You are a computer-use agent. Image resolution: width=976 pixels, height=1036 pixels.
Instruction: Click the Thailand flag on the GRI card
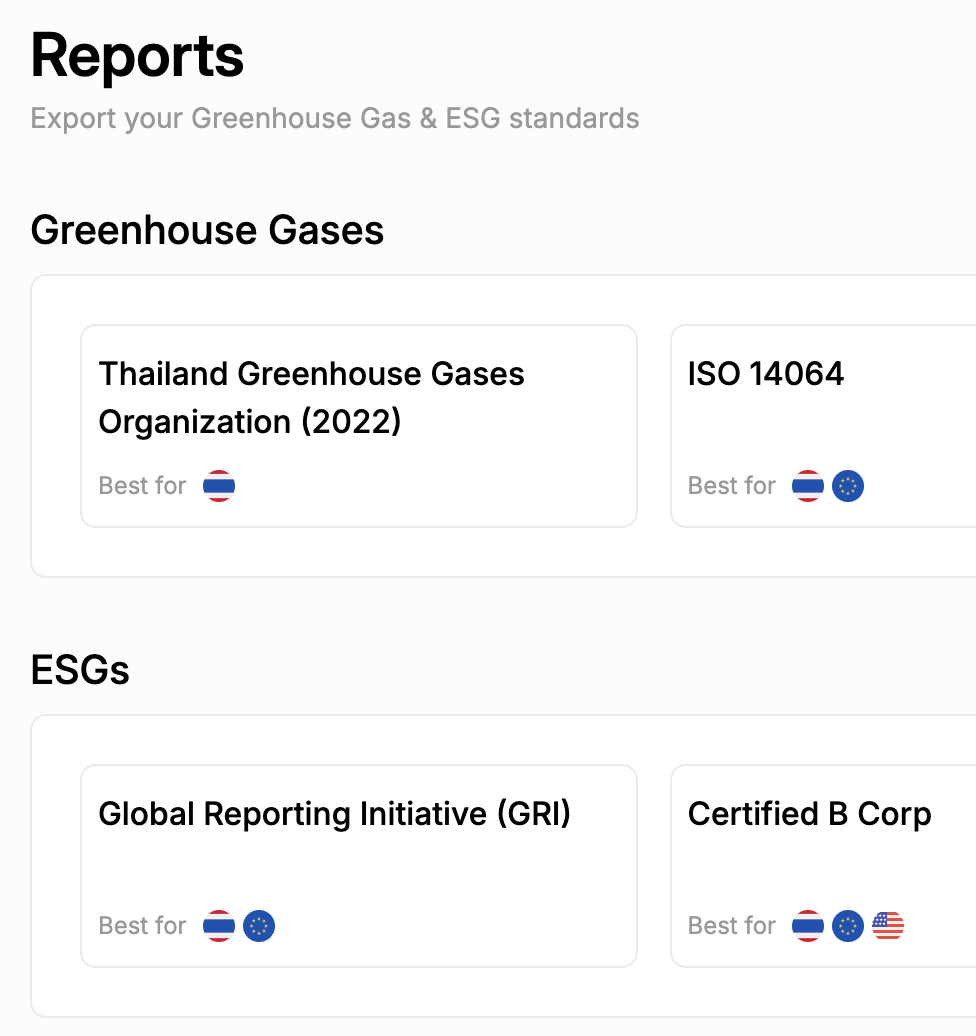tap(217, 926)
